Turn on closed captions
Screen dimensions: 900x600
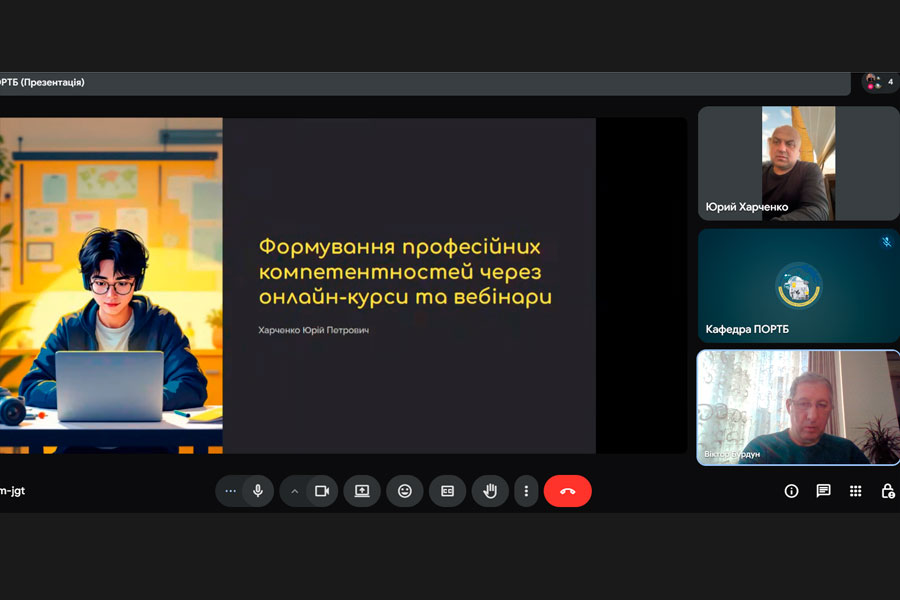point(447,491)
